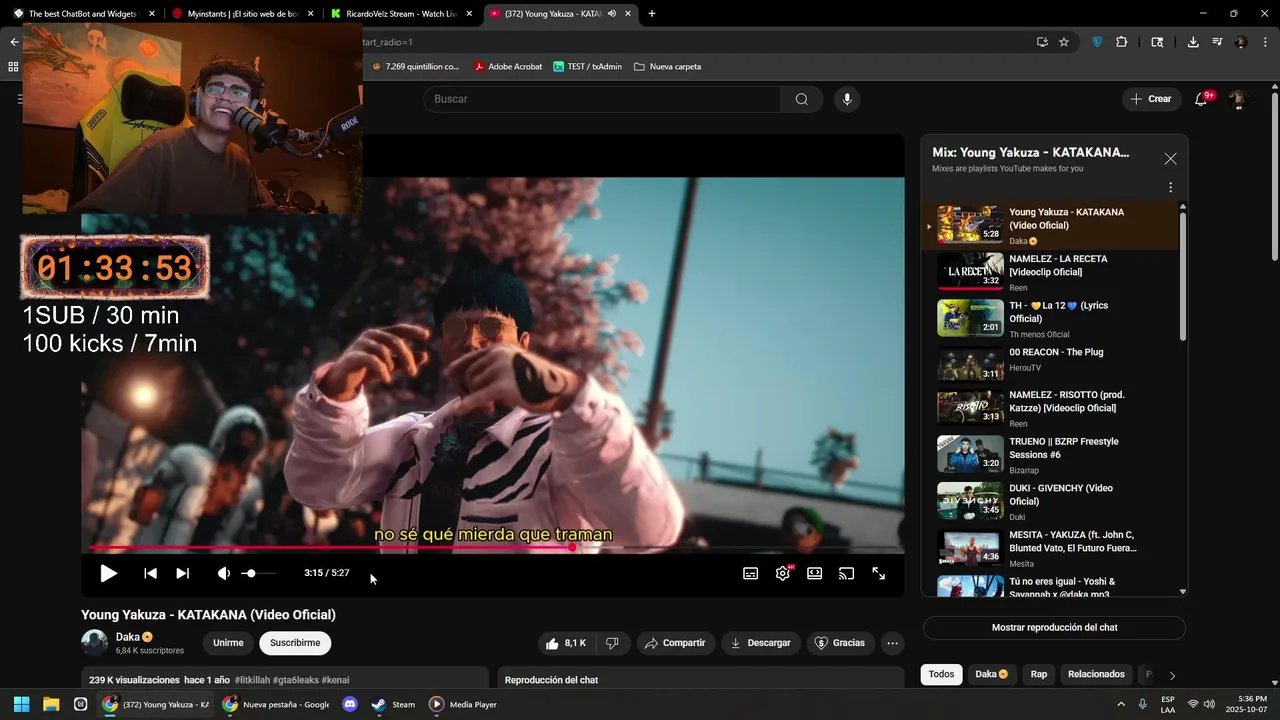Click the Descargar button

tap(760, 643)
